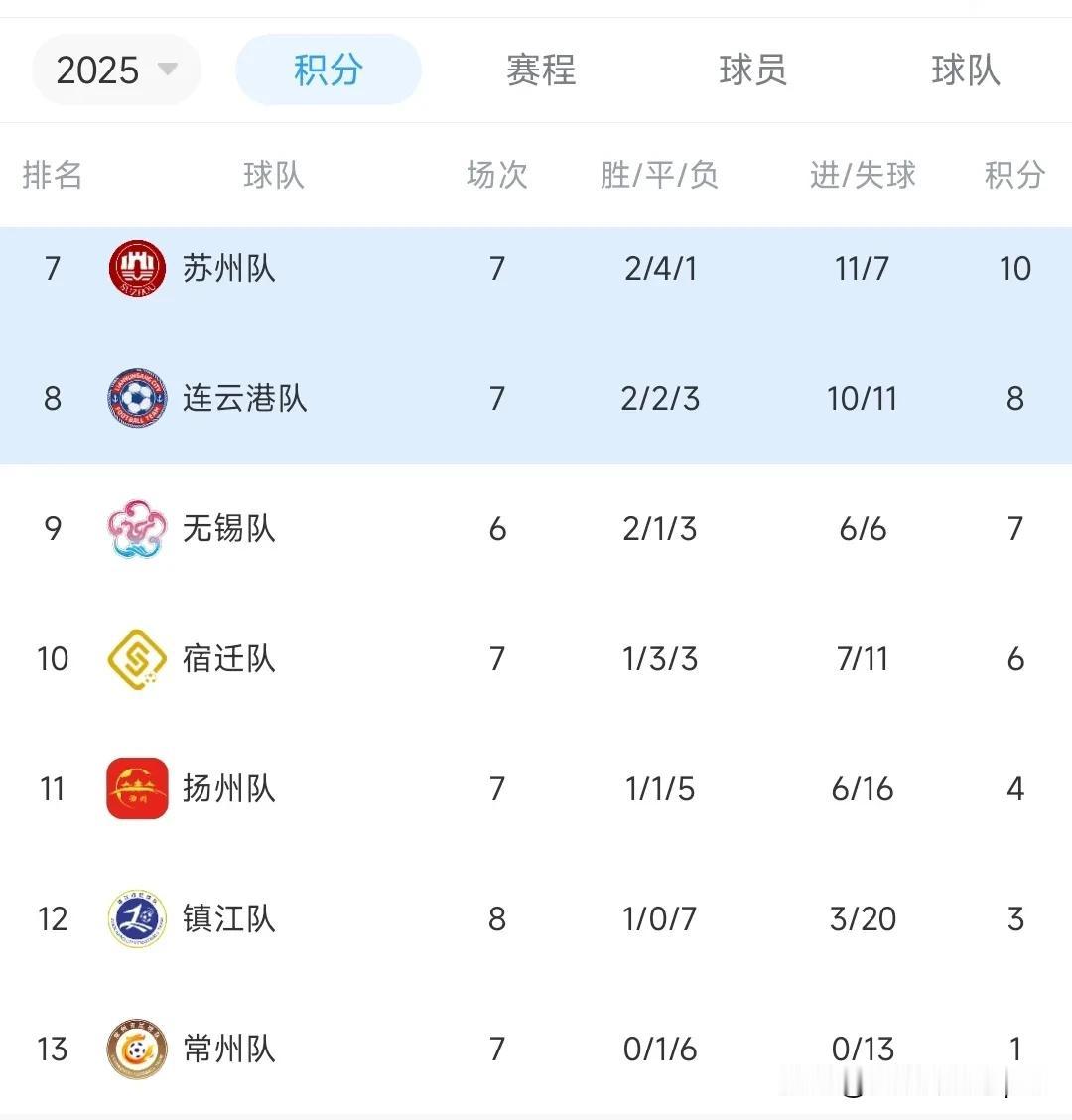Click the 无锡队 pink flower logo
The height and width of the screenshot is (1120, 1072).
(137, 528)
